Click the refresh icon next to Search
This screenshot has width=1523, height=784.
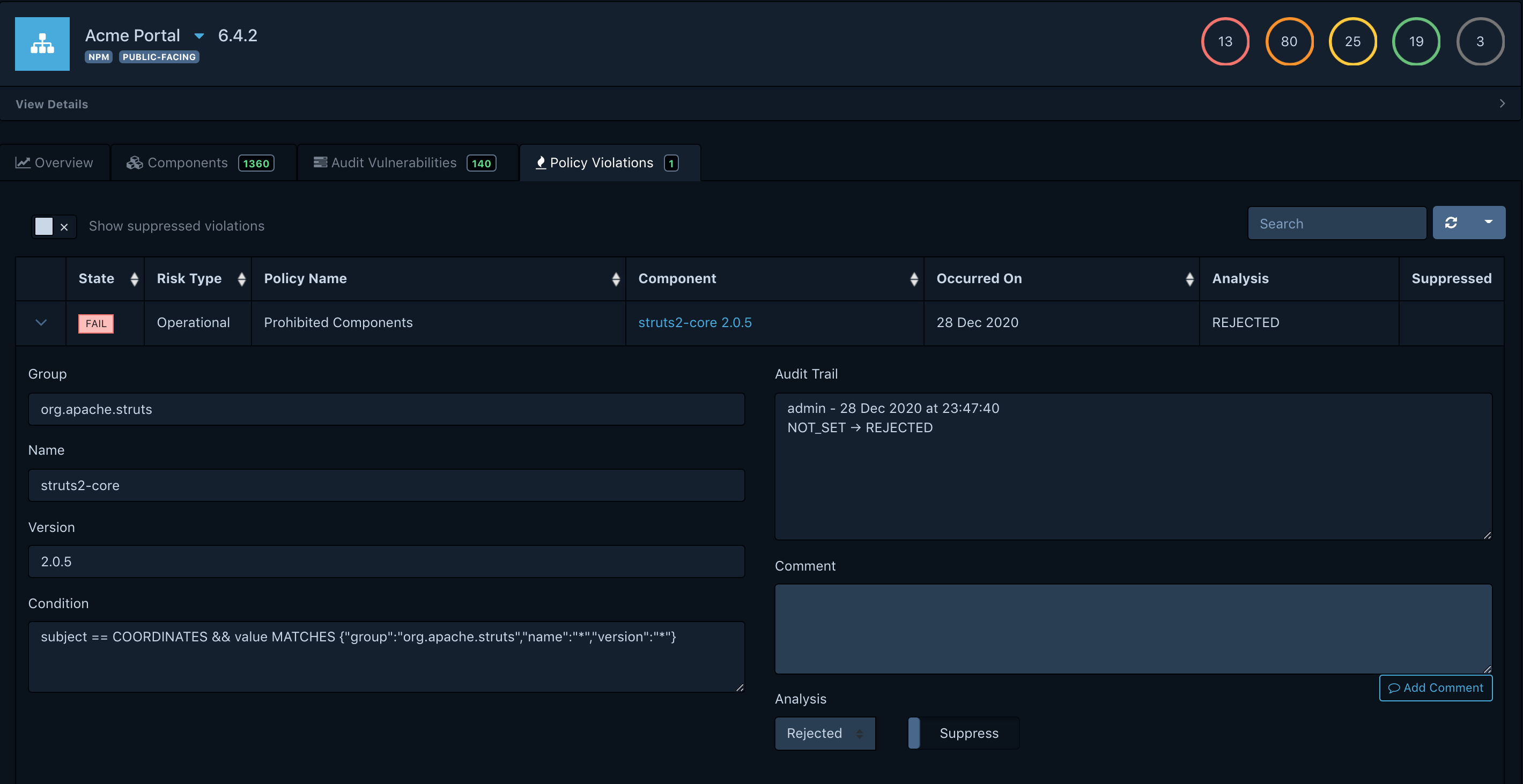(x=1451, y=223)
